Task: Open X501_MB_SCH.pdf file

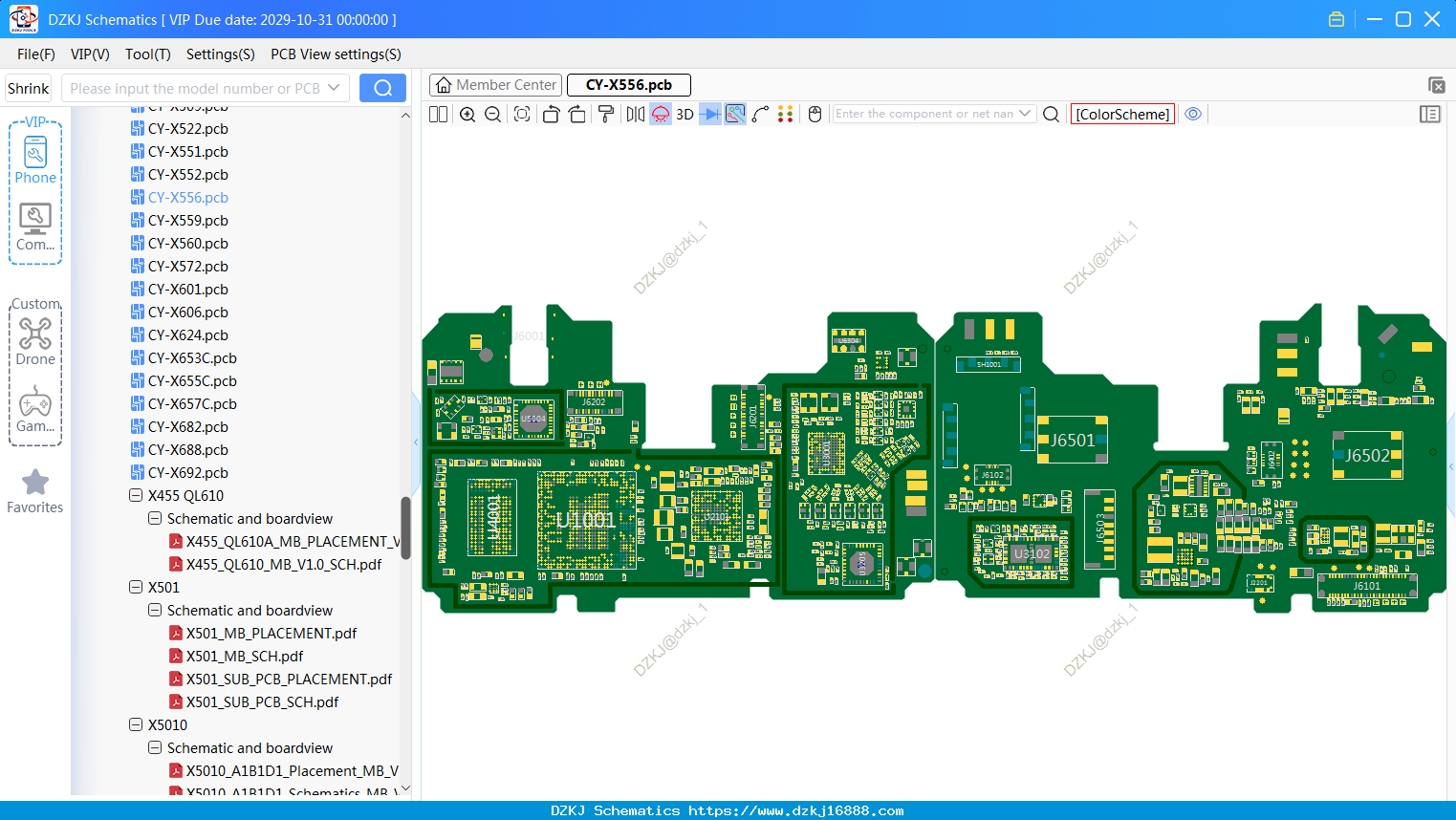Action: (245, 657)
